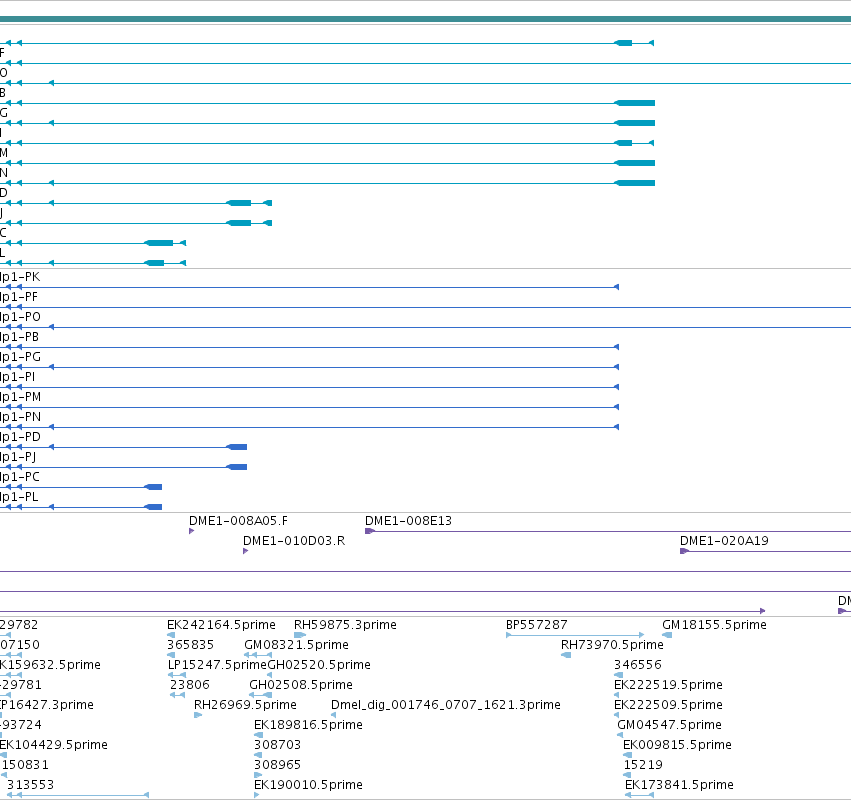Click the EK173841.5prime EST label
The width and height of the screenshot is (851, 800).
pos(679,785)
